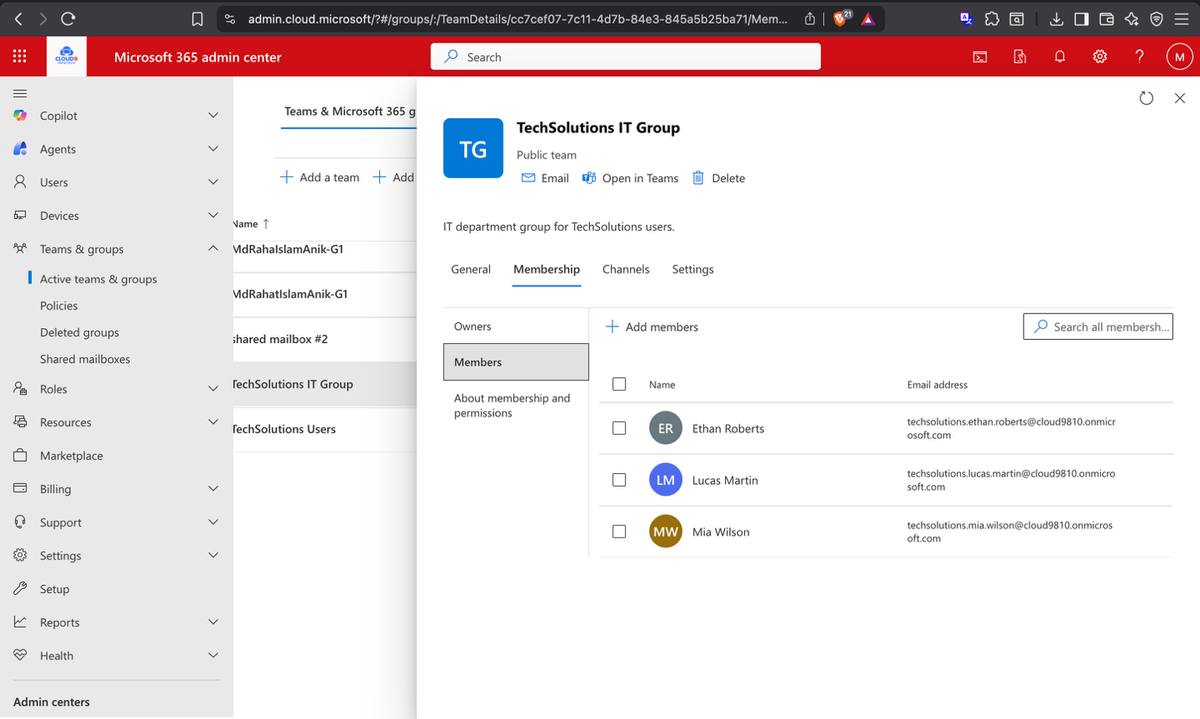The width and height of the screenshot is (1200, 719).
Task: Click the Copilot icon in sidebar
Action: [x=20, y=116]
